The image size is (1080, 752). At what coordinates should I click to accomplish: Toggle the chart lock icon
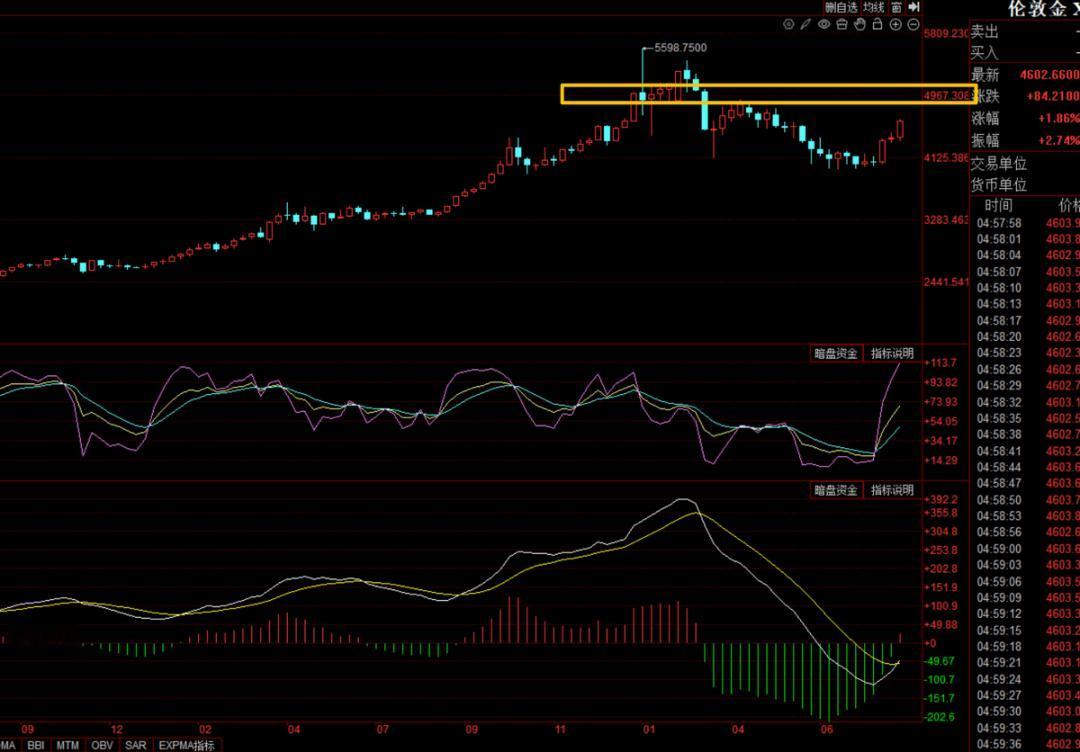coord(877,25)
